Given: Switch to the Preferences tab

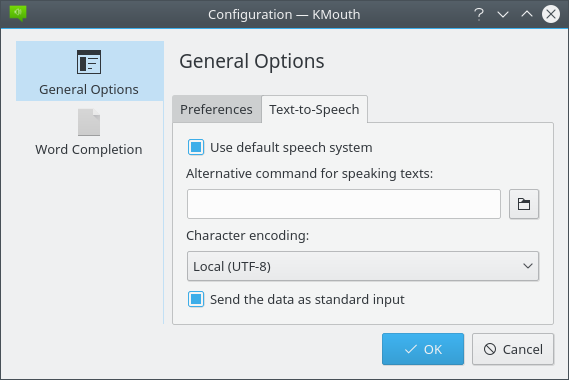Looking at the screenshot, I should coord(216,109).
